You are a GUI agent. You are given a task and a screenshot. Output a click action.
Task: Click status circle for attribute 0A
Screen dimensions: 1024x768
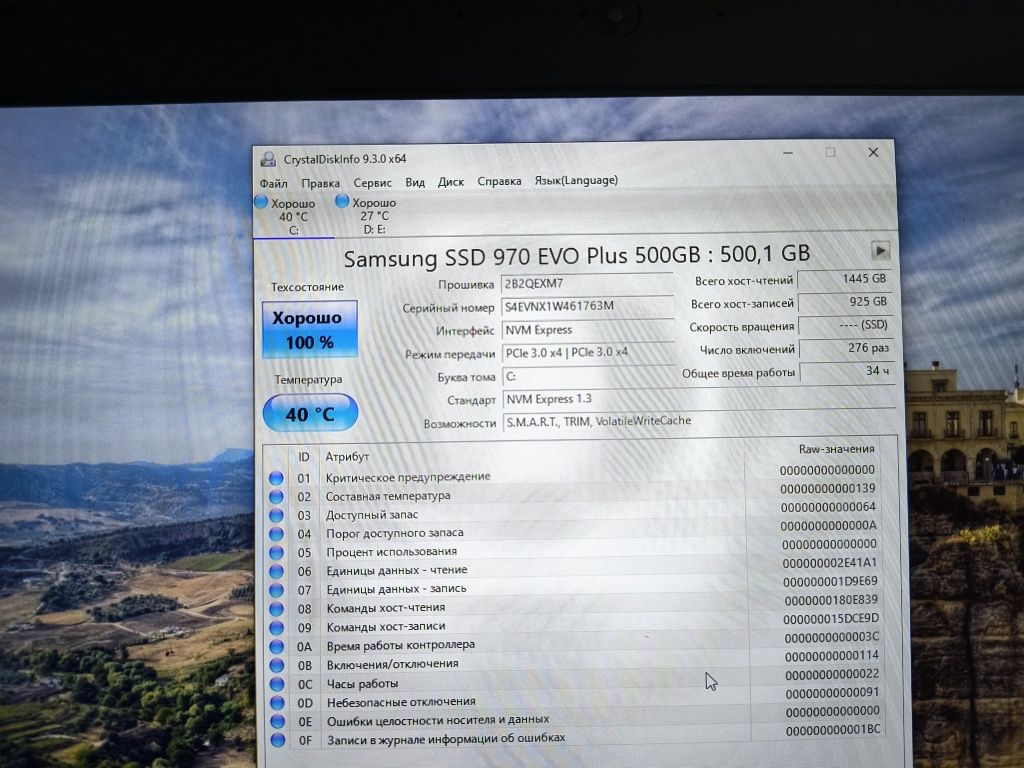[277, 647]
